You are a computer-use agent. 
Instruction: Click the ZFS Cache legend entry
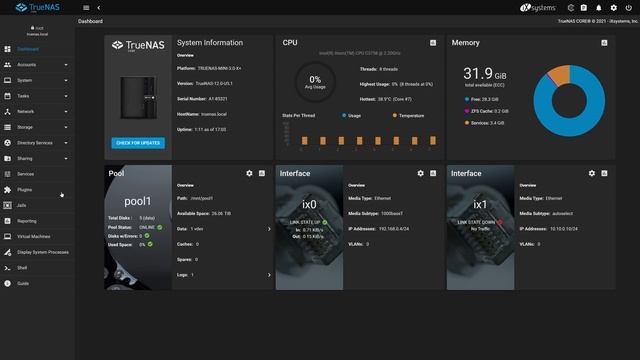[x=487, y=111]
